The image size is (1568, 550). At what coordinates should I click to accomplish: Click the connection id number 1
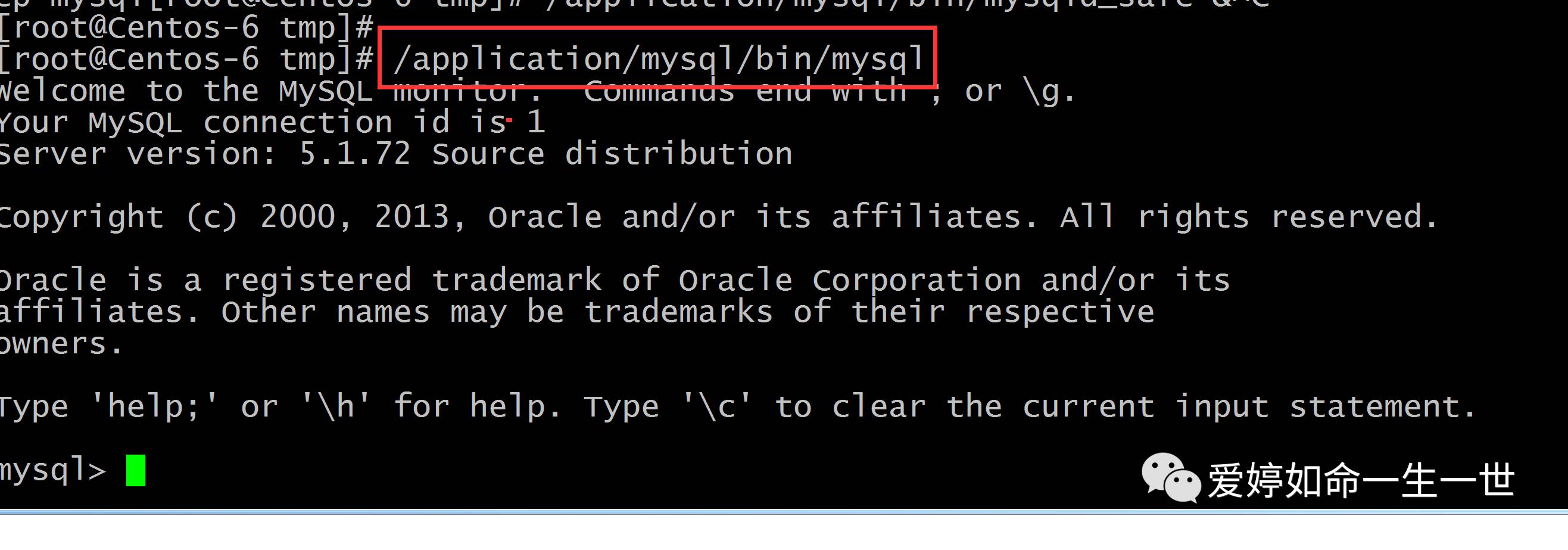[535, 122]
